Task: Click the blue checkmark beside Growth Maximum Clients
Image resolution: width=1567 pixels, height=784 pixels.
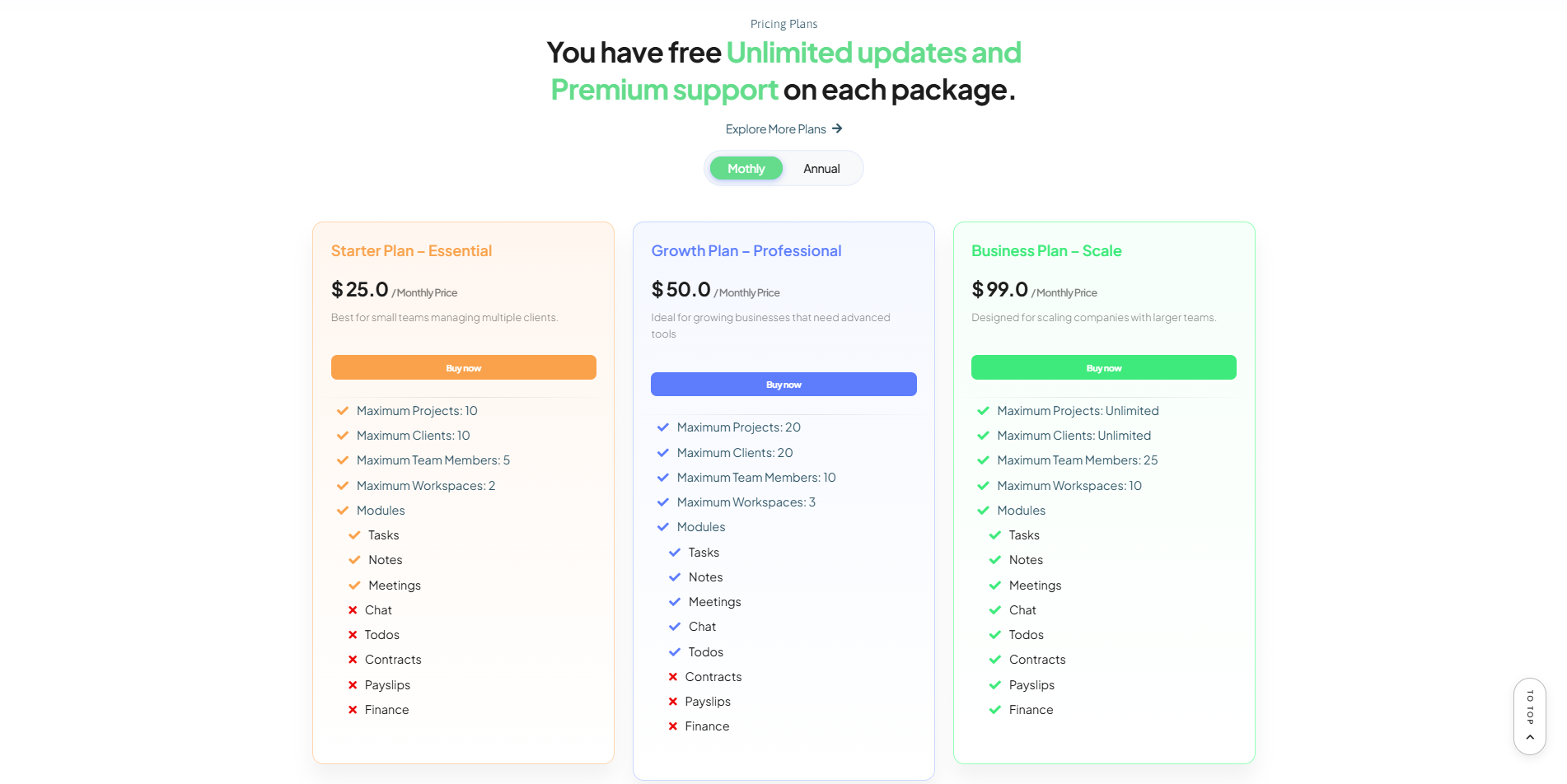Action: pyautogui.click(x=662, y=453)
